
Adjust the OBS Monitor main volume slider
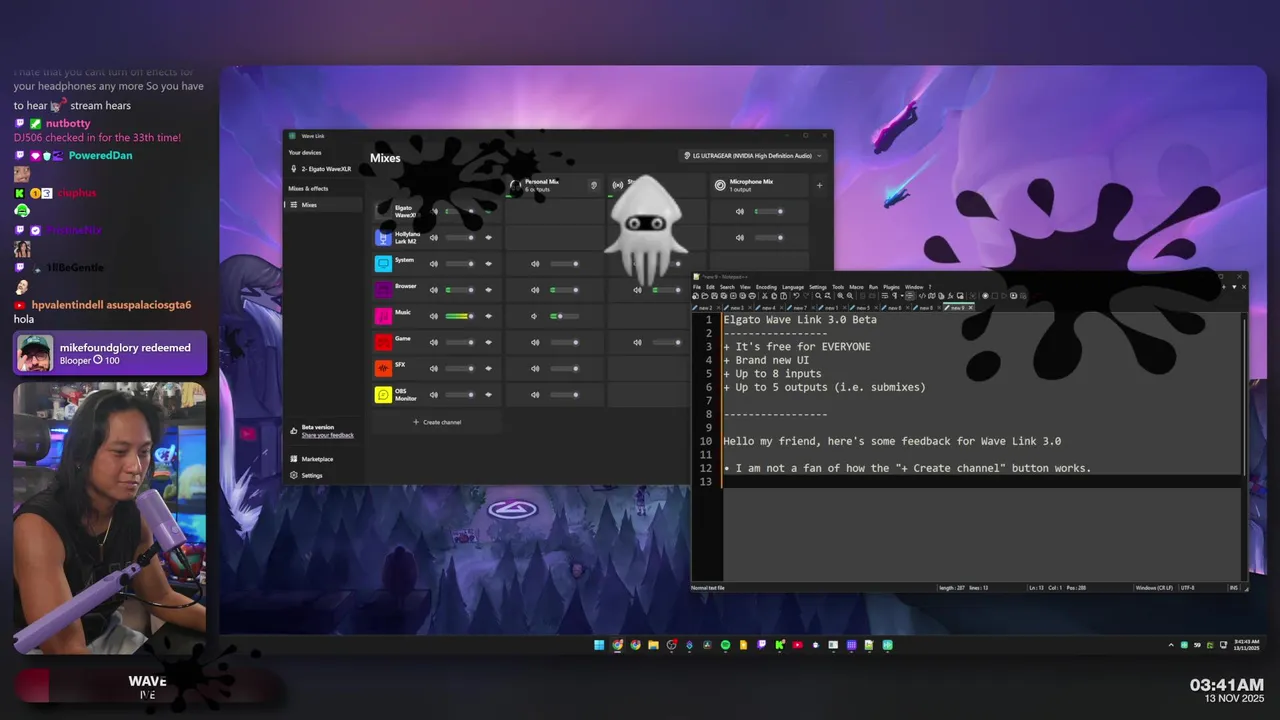point(460,394)
